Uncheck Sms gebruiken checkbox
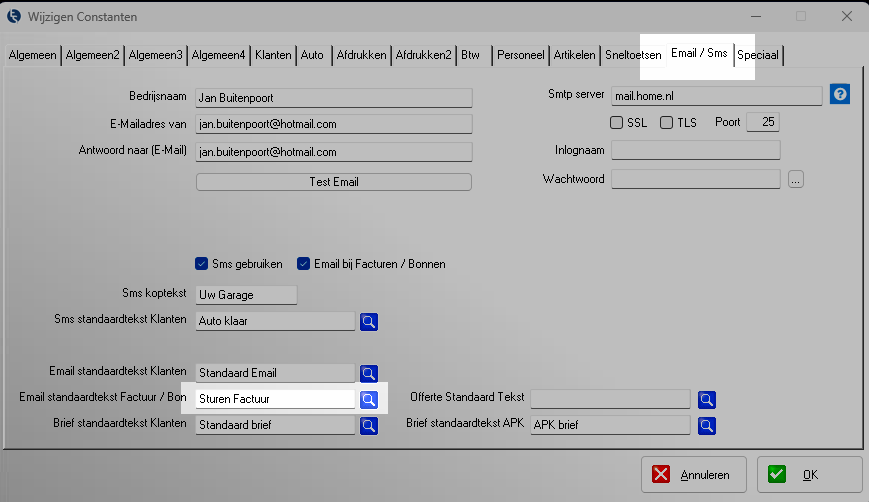869x502 pixels. tap(201, 264)
